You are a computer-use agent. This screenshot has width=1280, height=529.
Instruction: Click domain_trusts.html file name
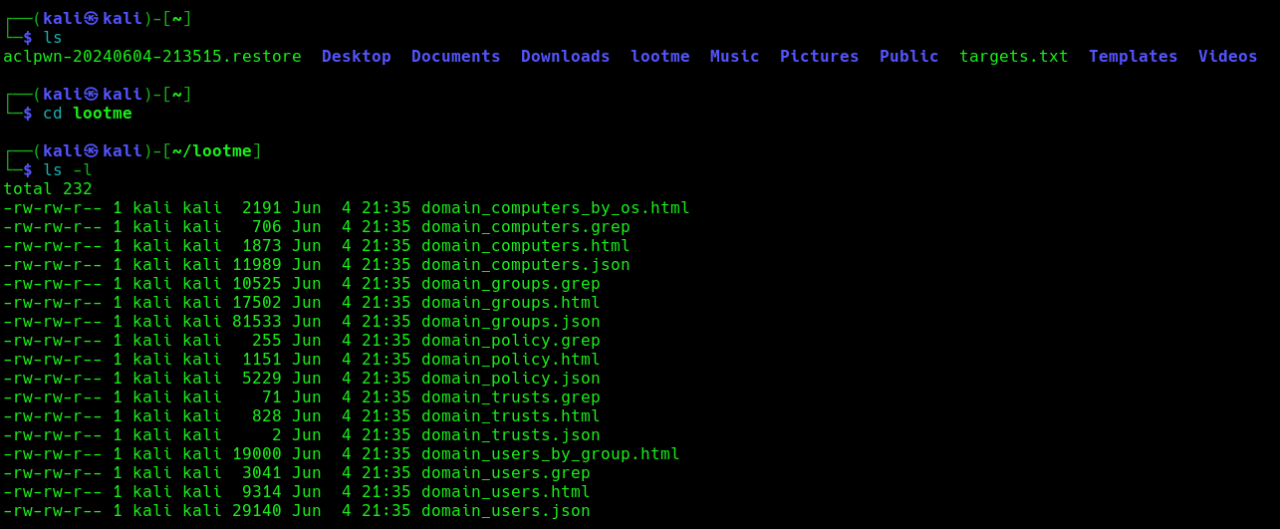click(510, 416)
